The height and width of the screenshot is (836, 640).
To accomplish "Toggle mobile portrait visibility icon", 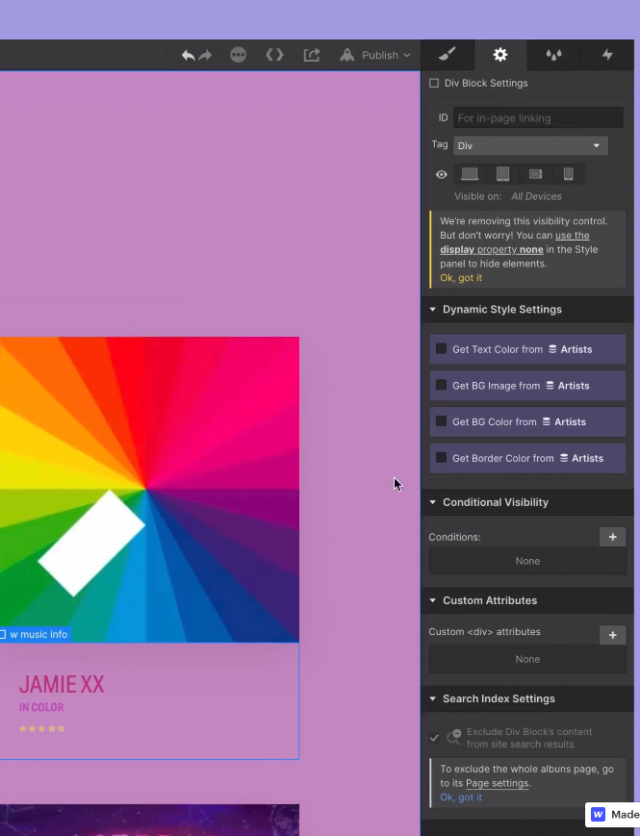I will [x=569, y=174].
